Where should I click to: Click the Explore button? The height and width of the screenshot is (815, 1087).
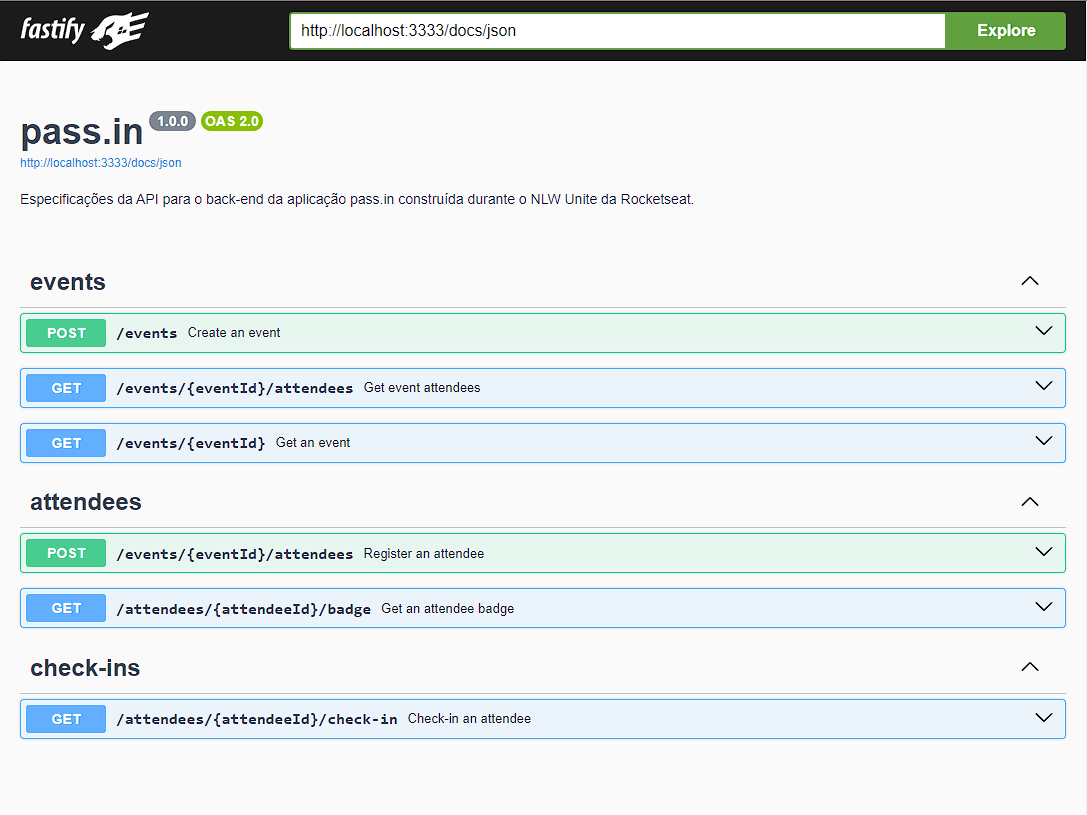click(1005, 30)
